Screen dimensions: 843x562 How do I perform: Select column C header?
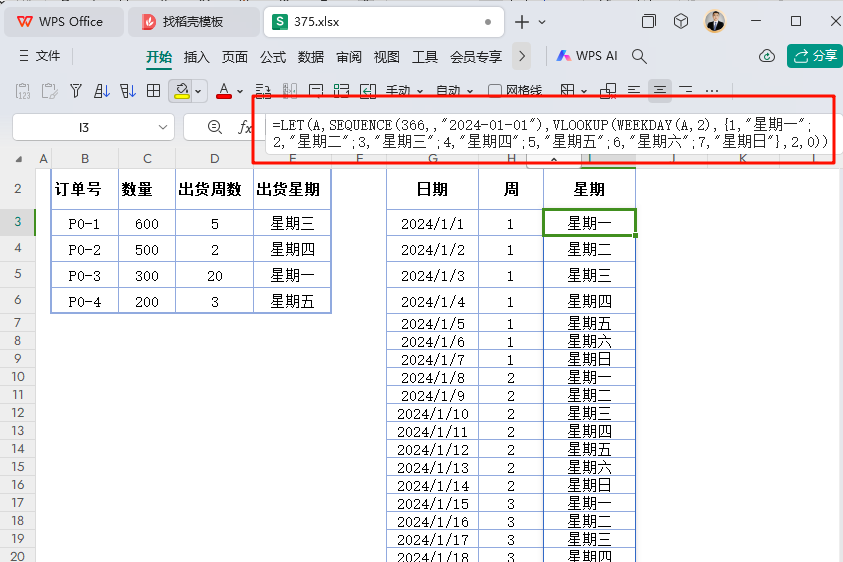147,159
